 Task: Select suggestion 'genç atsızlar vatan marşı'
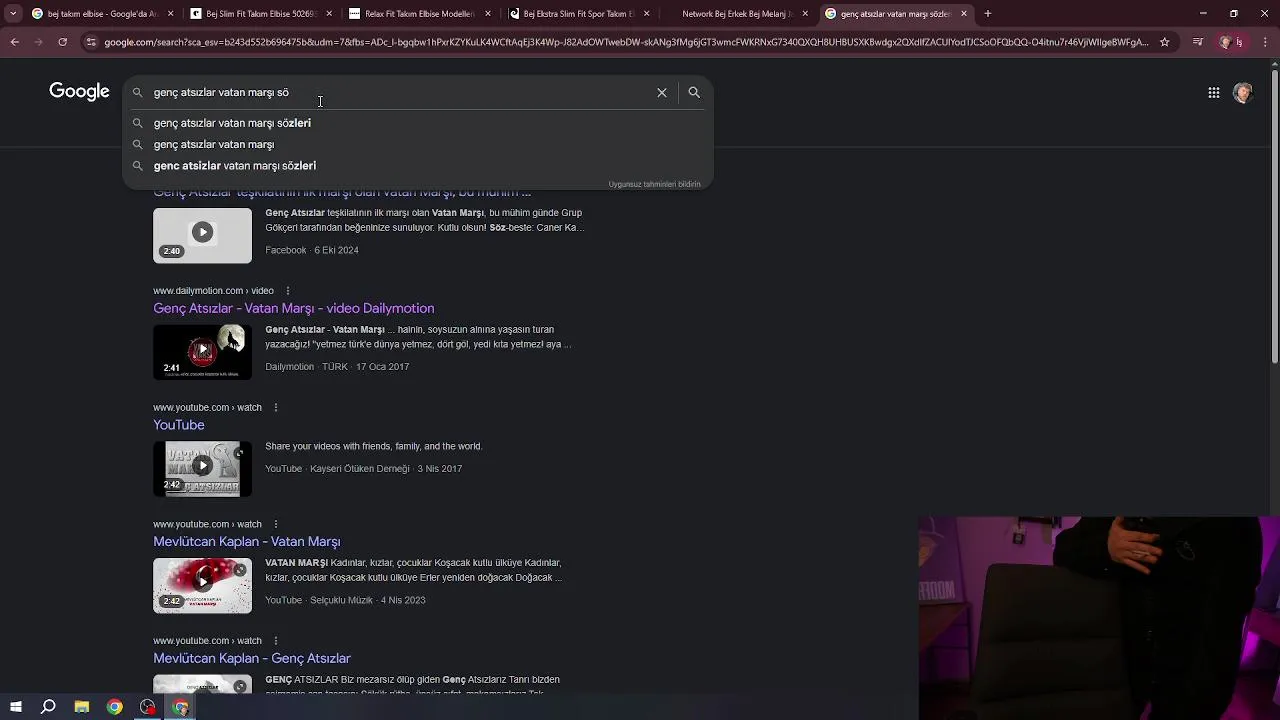click(417, 144)
